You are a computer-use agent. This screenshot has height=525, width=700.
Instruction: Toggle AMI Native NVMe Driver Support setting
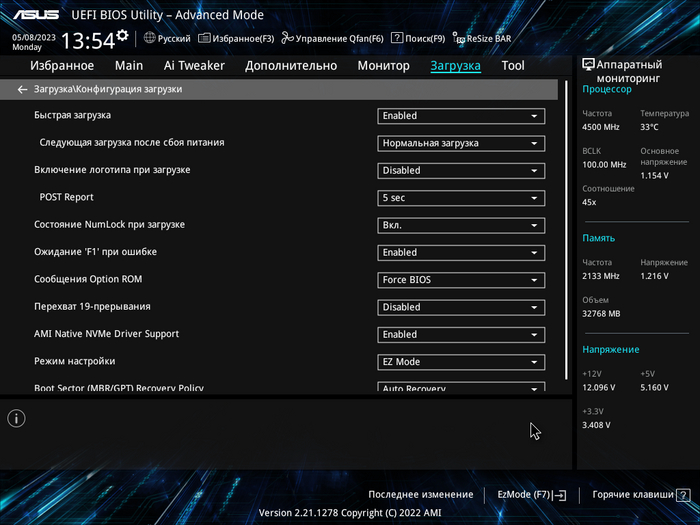coord(460,334)
